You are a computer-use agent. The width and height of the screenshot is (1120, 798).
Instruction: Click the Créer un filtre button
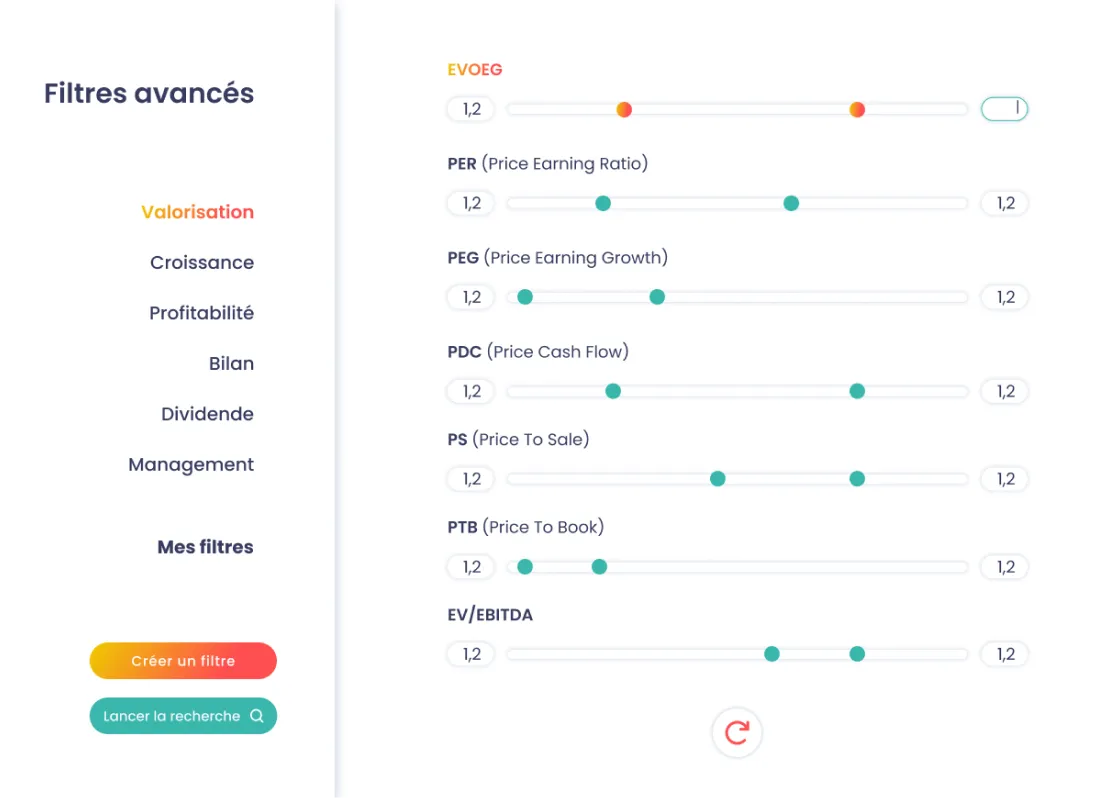(183, 661)
